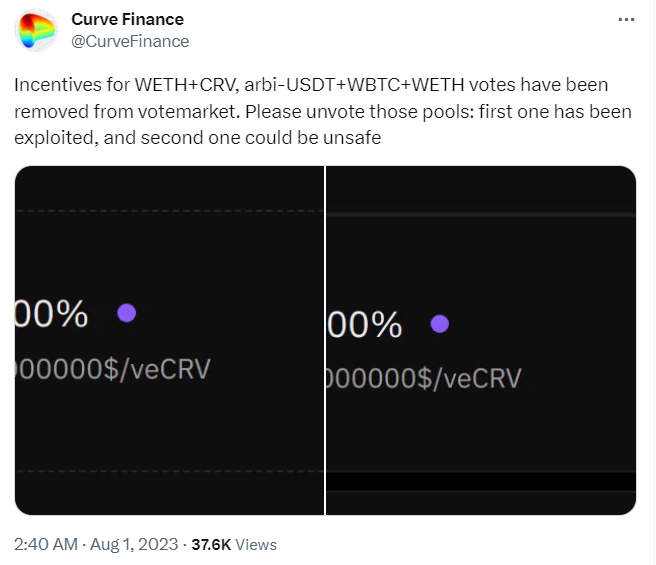Viewport: 656px width, 565px height.
Task: Click the 00% text in right image
Action: coord(365,325)
